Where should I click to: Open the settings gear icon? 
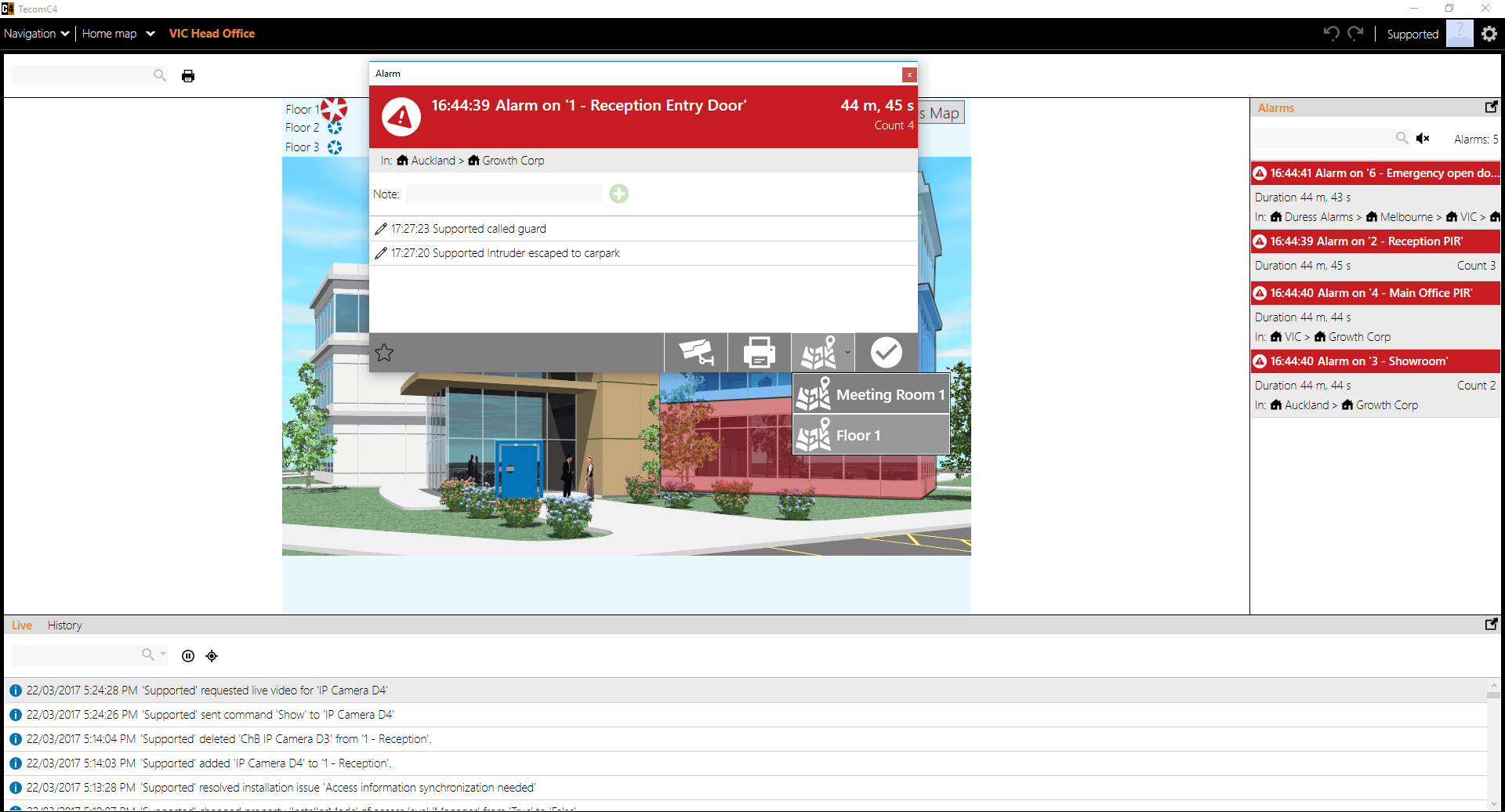click(x=1489, y=34)
